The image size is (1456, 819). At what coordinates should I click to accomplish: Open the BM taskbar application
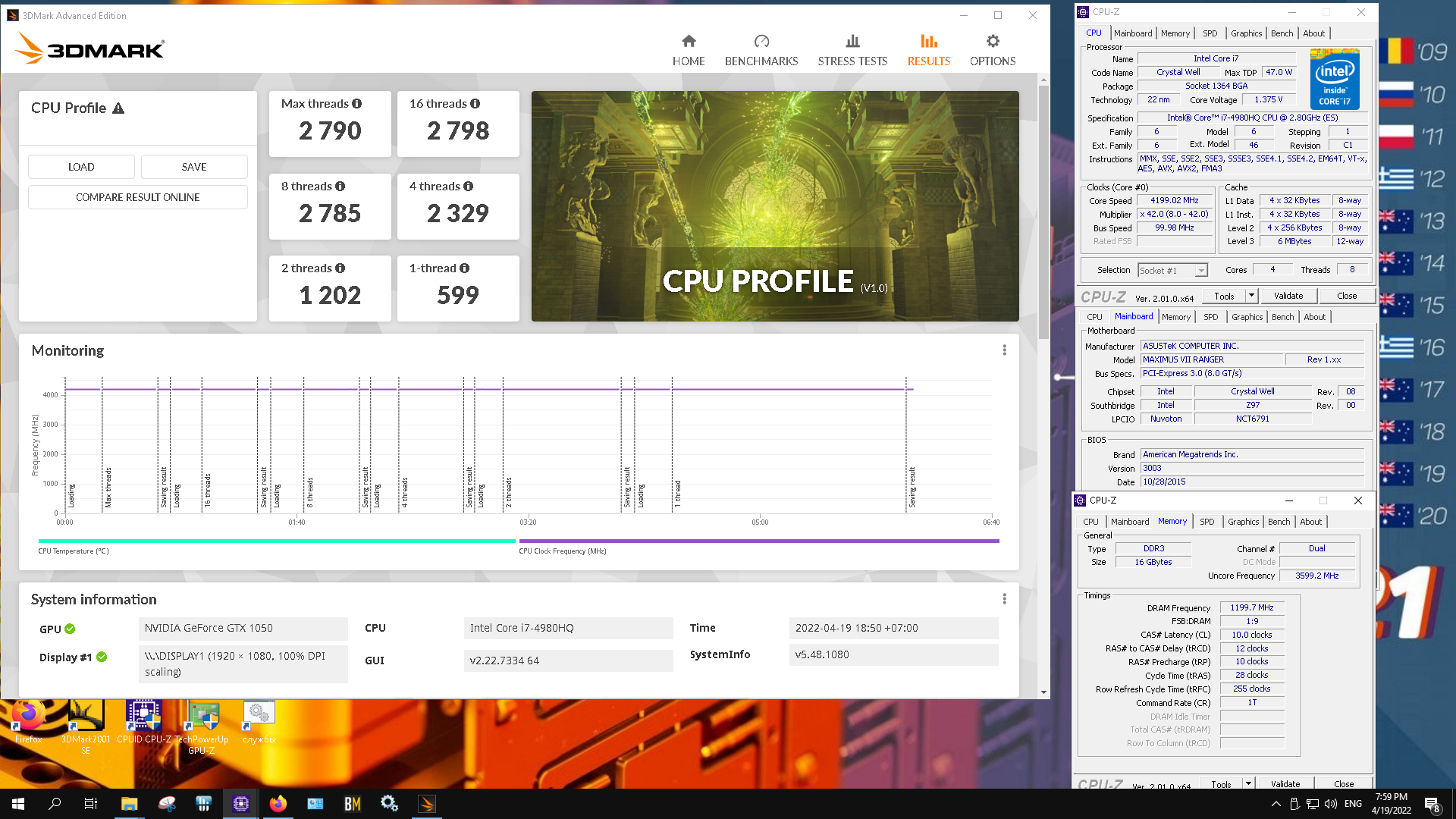pyautogui.click(x=353, y=804)
